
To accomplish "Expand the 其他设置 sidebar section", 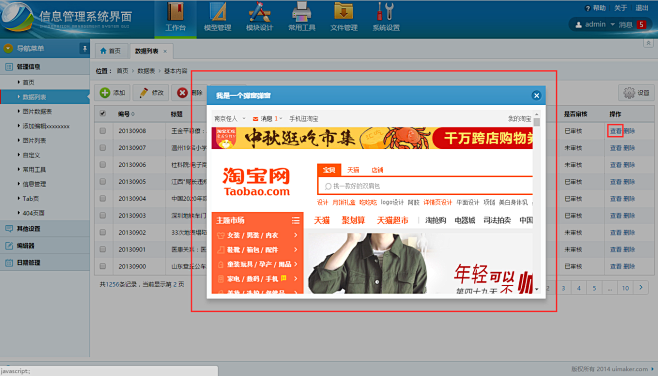I will (45, 229).
